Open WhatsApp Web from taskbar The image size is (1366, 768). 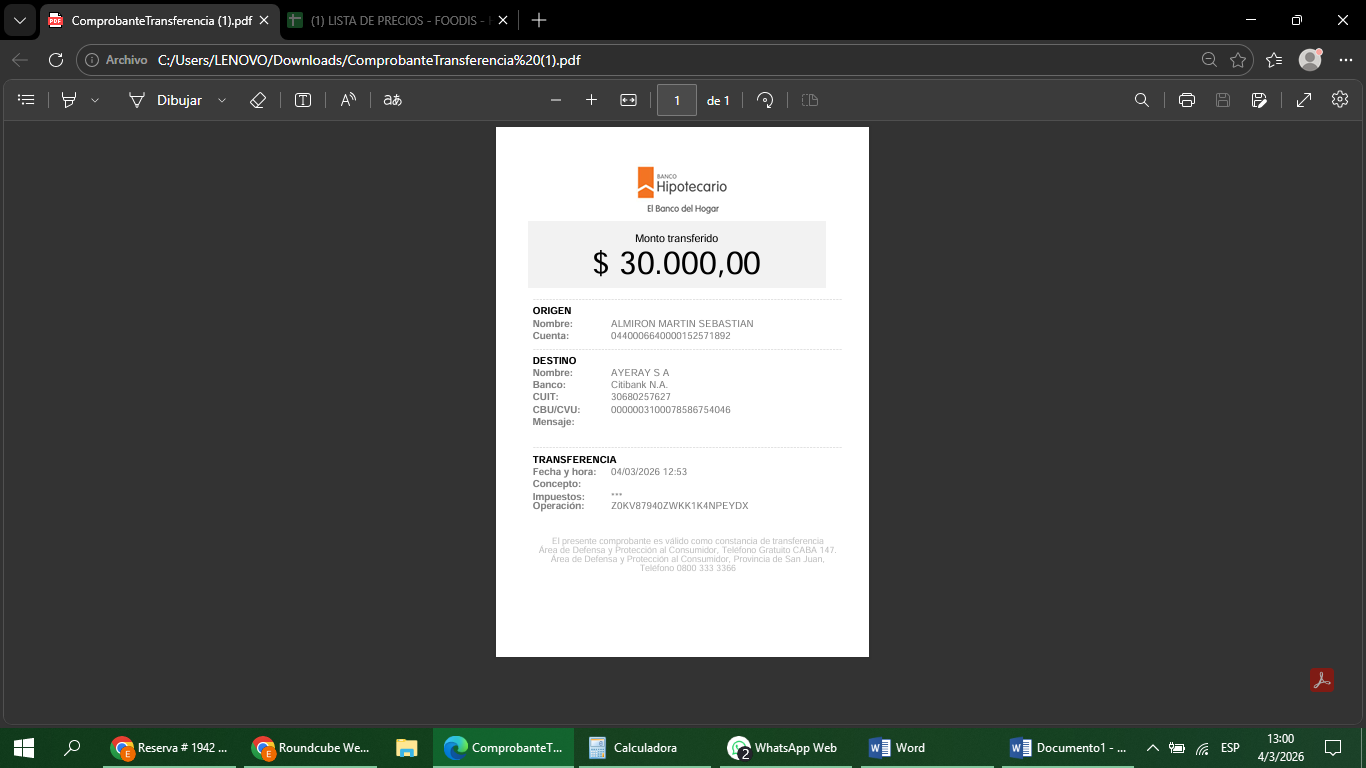point(783,747)
